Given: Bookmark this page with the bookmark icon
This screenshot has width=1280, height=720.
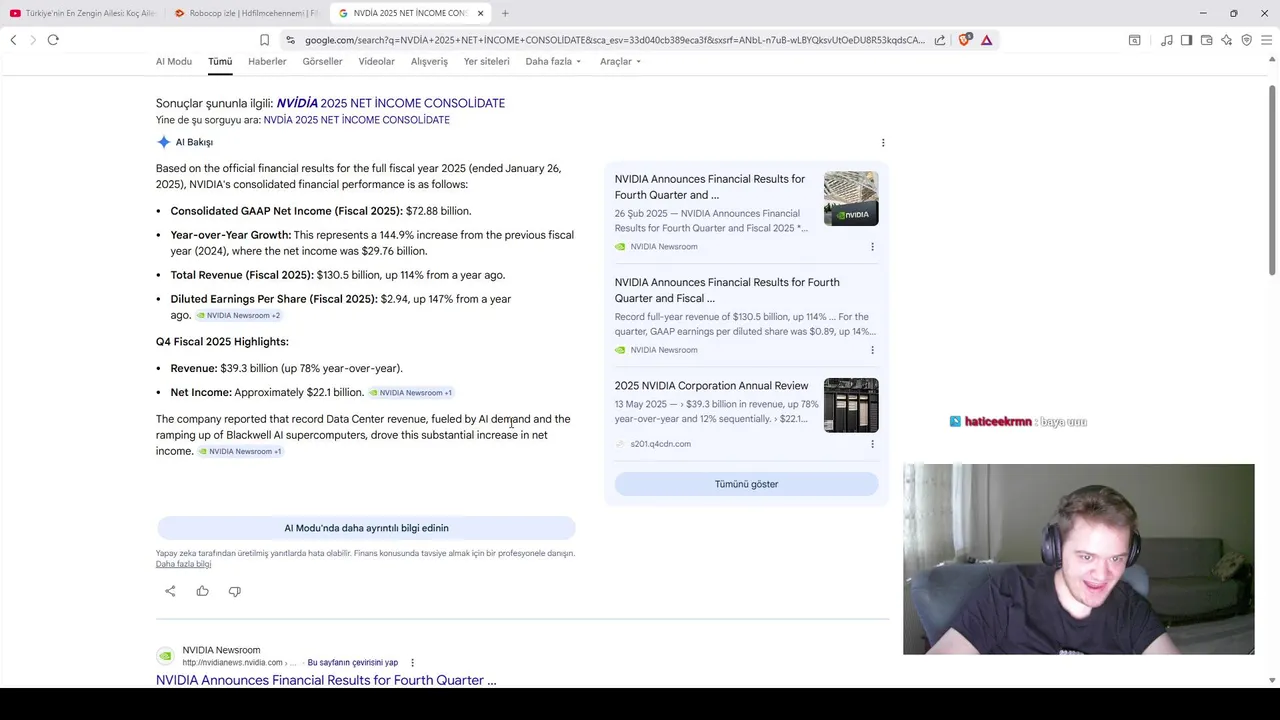Looking at the screenshot, I should pos(264,40).
